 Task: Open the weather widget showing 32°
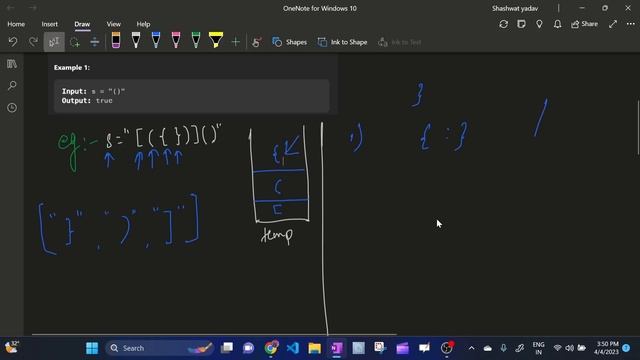[x=11, y=347]
